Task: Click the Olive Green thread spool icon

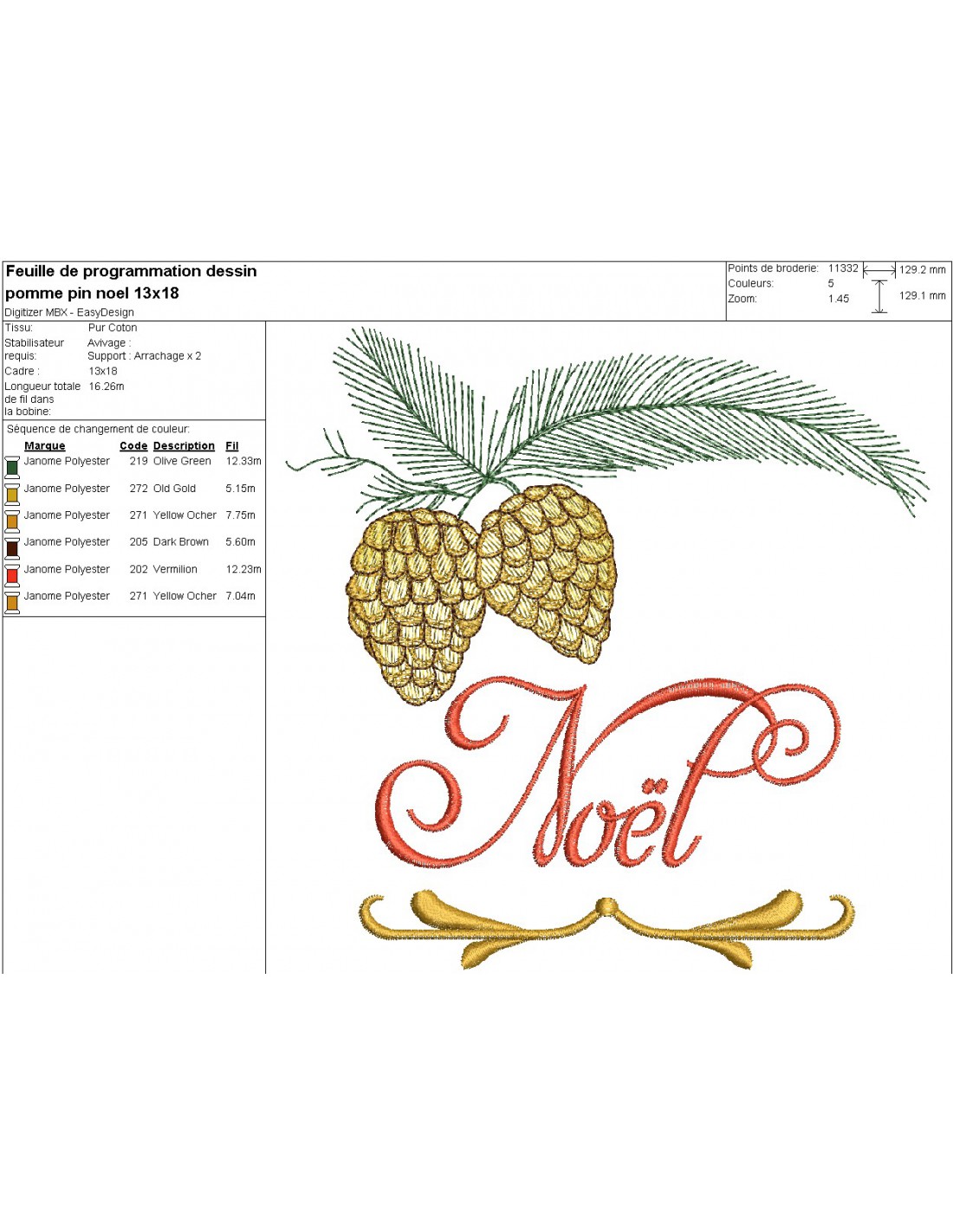Action: (x=12, y=466)
